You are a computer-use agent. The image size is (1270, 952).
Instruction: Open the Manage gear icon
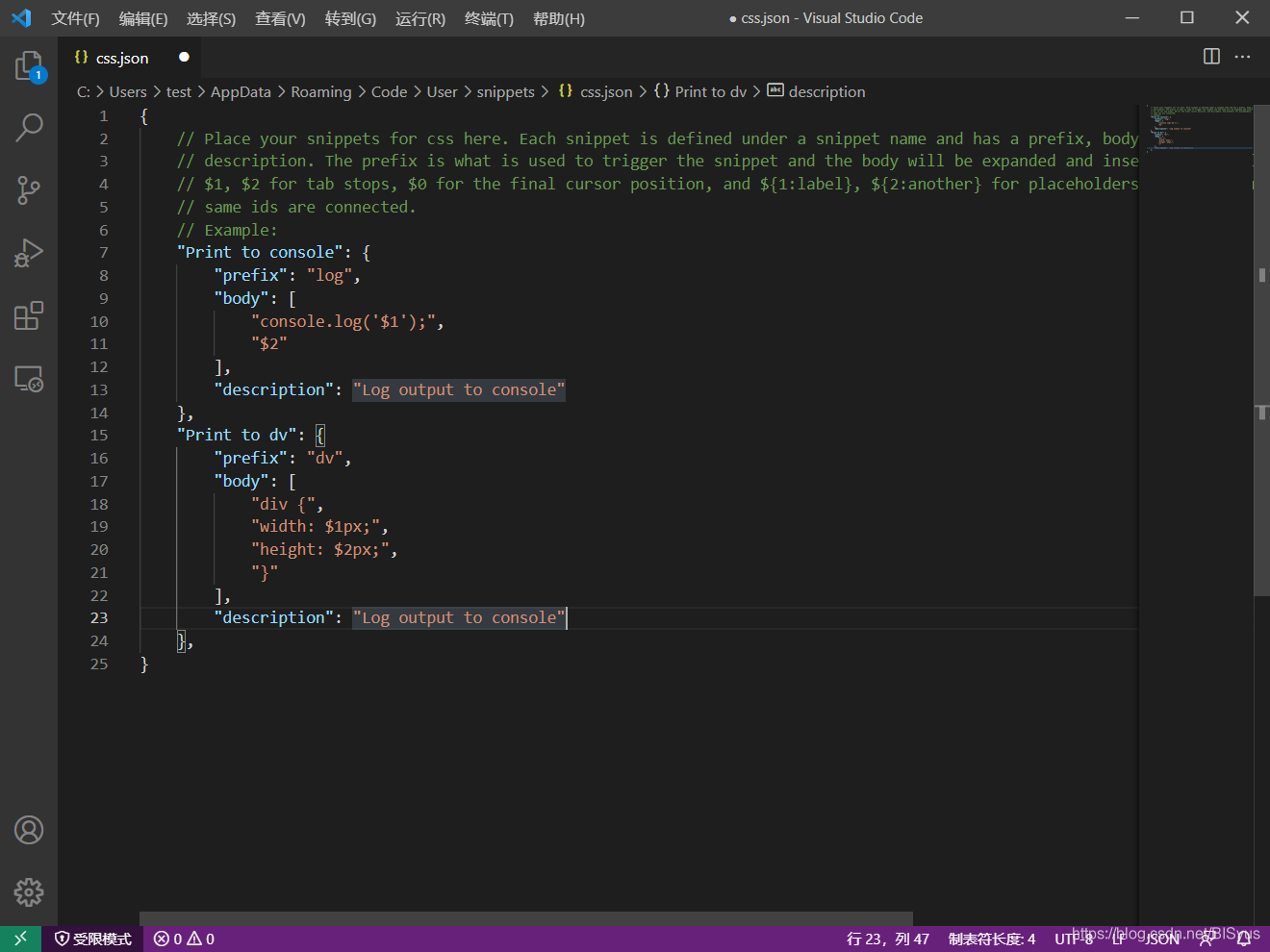click(x=29, y=892)
